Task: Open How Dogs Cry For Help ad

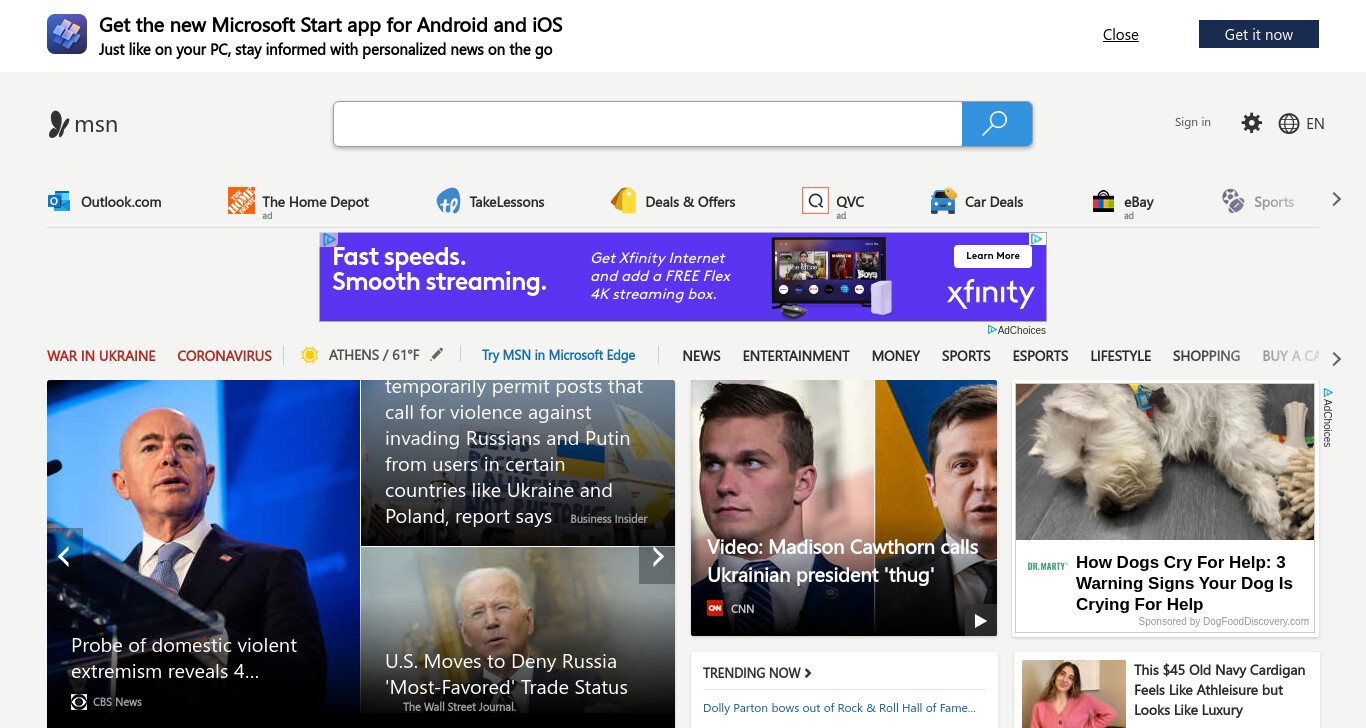Action: pos(1184,583)
